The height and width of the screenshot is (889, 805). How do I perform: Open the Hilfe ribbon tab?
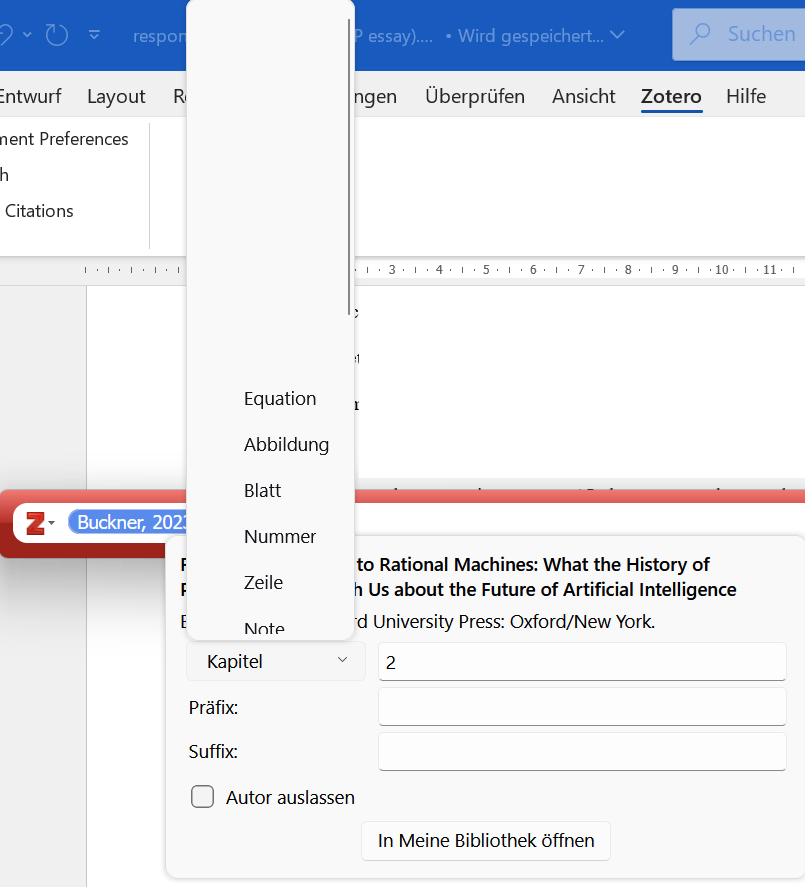pyautogui.click(x=745, y=96)
